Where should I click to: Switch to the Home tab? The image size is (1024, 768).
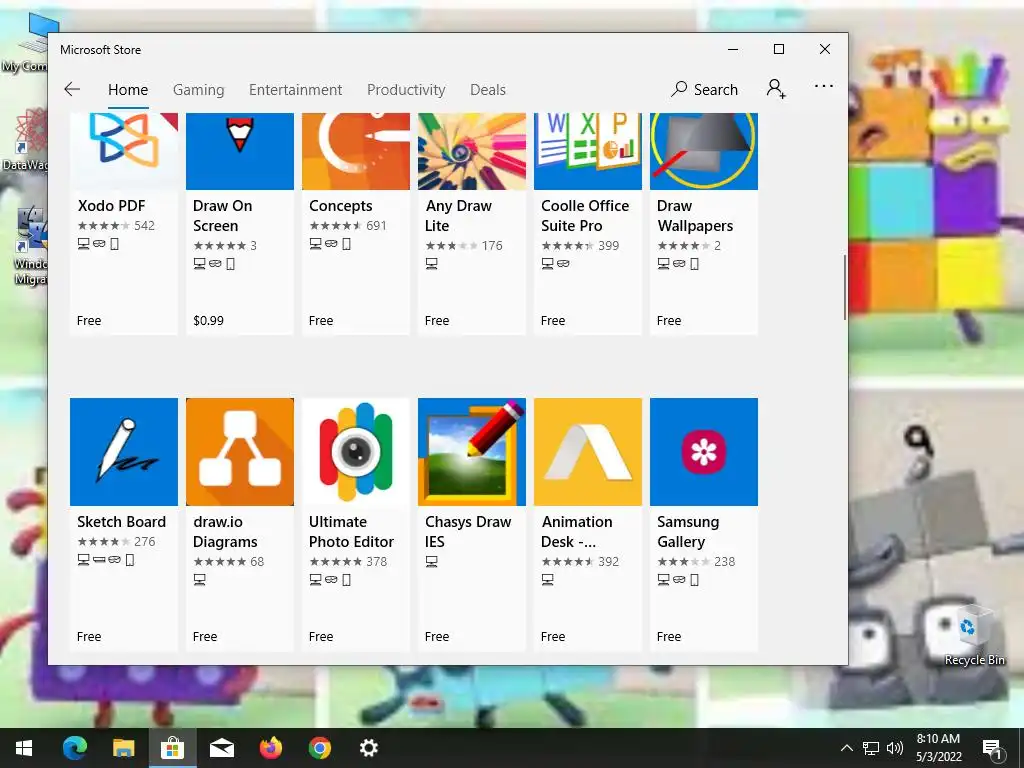click(x=128, y=89)
